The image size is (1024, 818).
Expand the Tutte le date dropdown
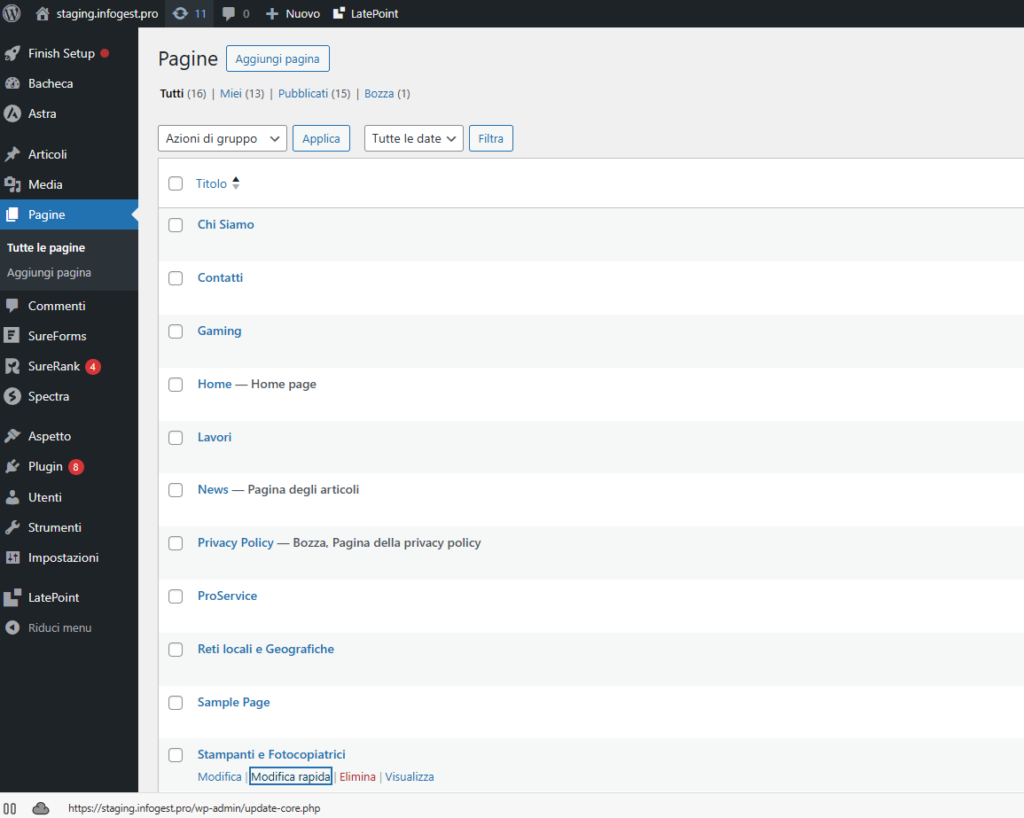pos(413,139)
